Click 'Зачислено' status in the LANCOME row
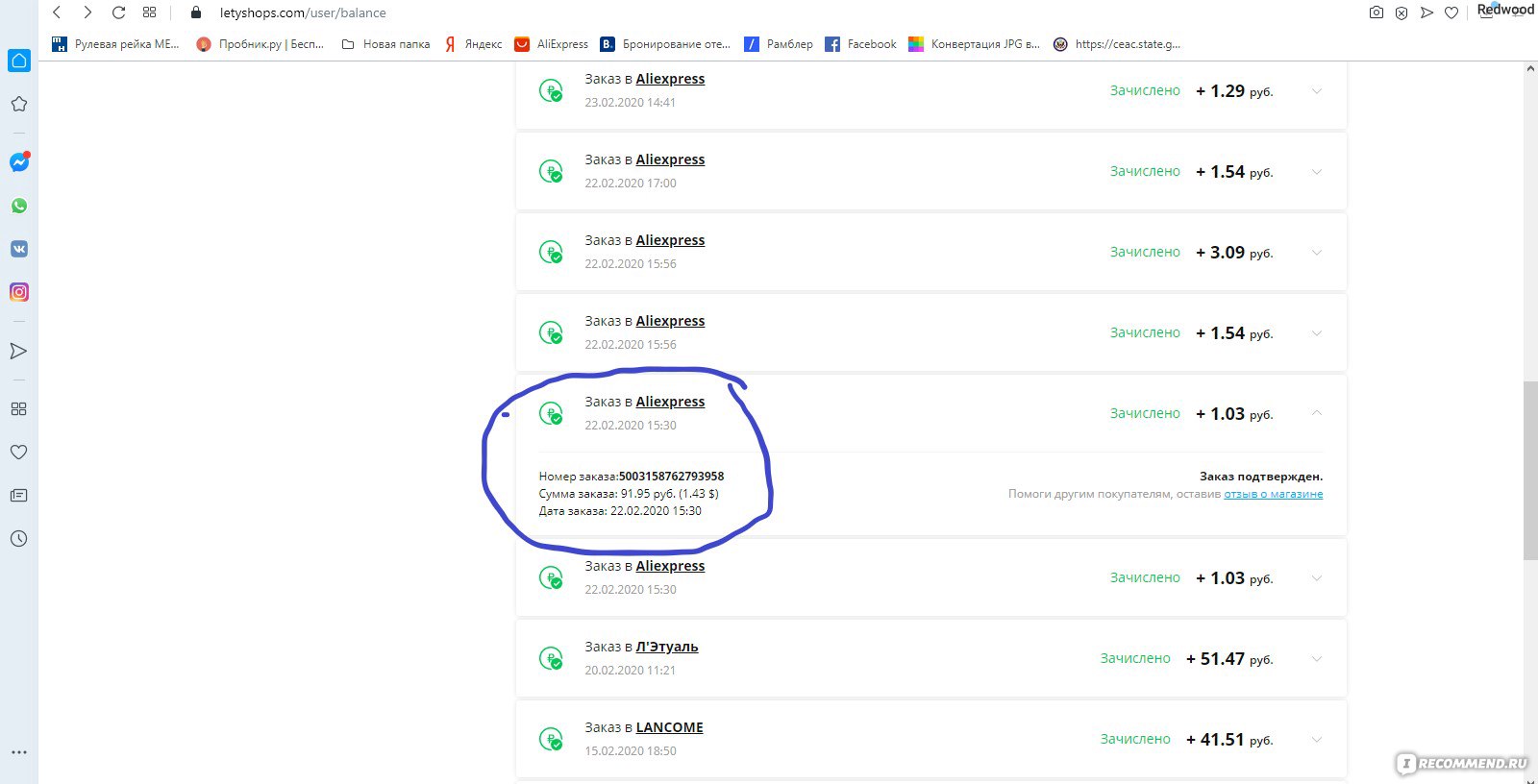1538x784 pixels. 1135,740
